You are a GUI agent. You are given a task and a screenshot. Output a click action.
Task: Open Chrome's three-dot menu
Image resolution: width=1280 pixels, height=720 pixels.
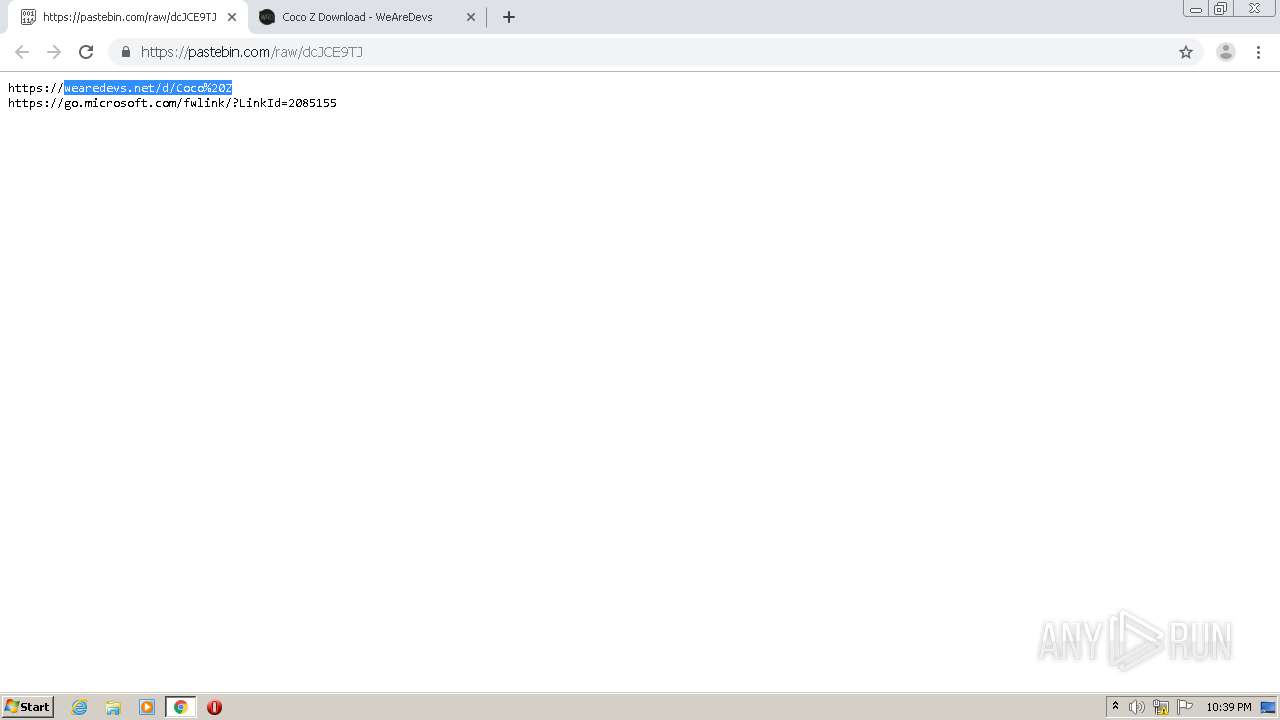click(x=1258, y=52)
